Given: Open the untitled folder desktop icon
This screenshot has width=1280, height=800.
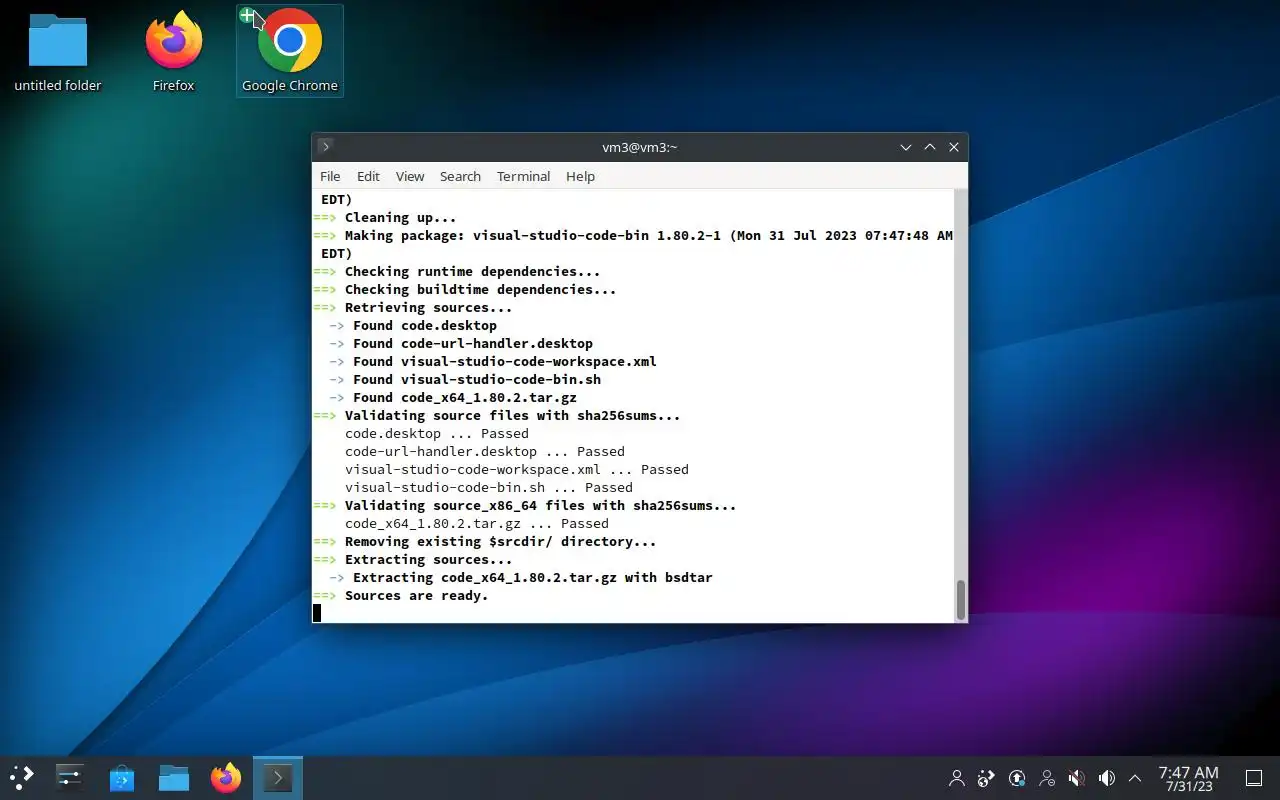Looking at the screenshot, I should pos(58,52).
